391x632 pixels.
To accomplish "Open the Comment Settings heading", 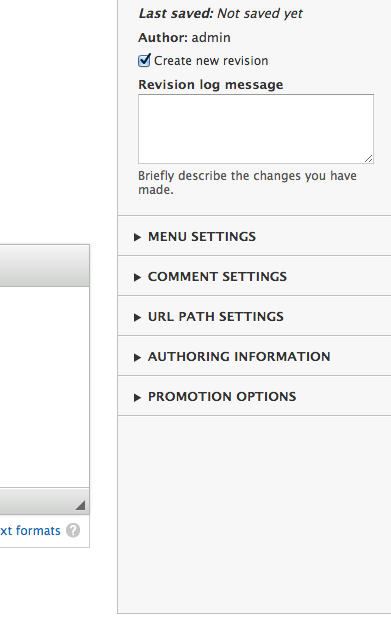I will tap(217, 276).
